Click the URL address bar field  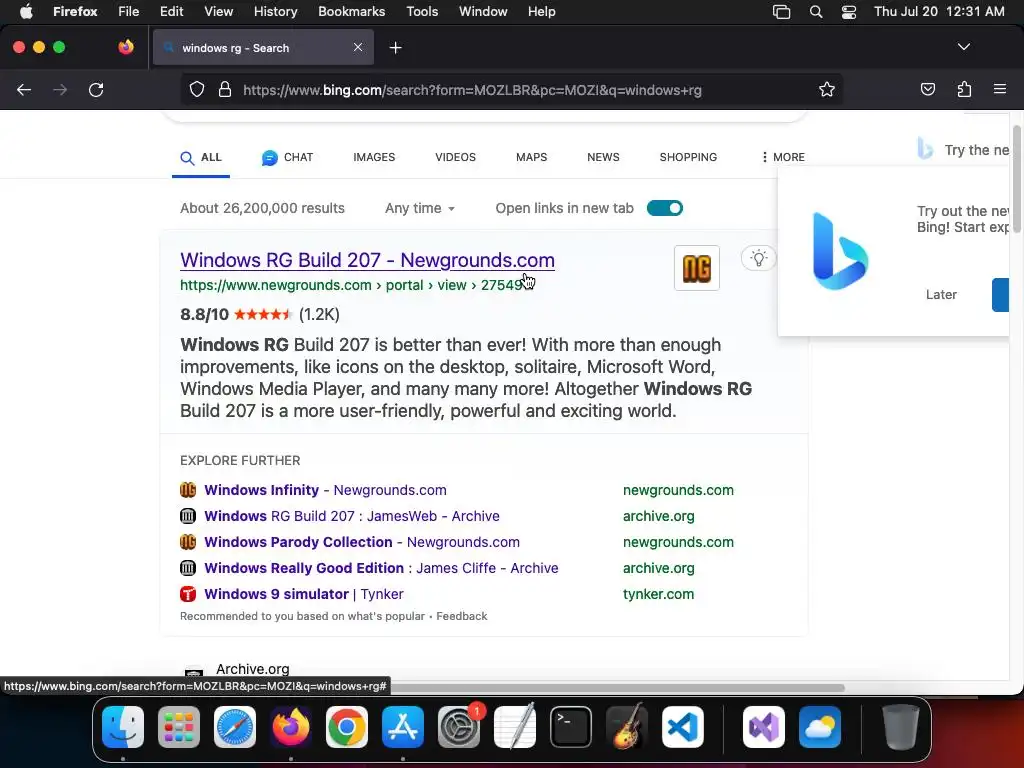[x=512, y=90]
